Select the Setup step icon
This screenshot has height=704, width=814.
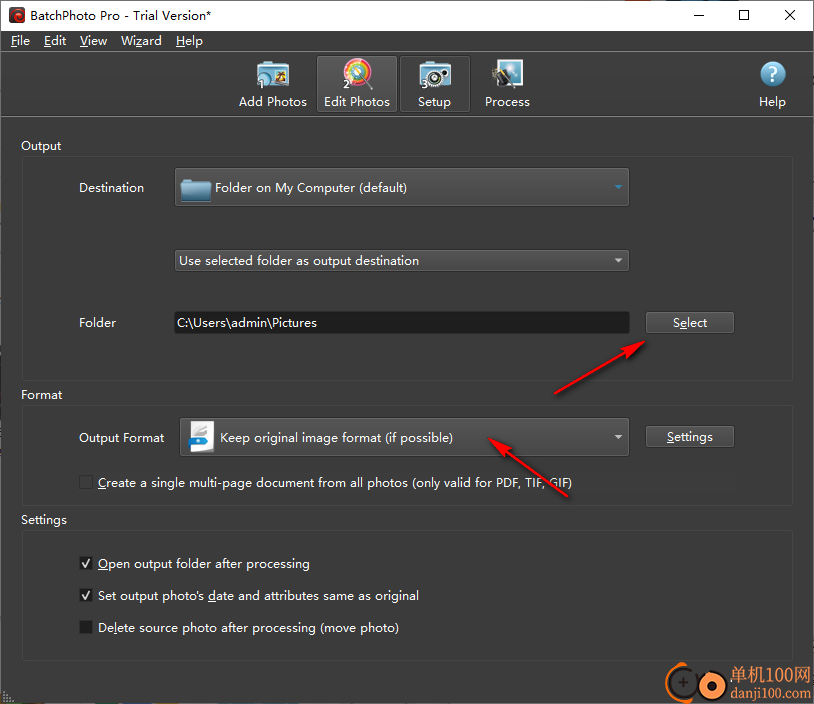435,84
